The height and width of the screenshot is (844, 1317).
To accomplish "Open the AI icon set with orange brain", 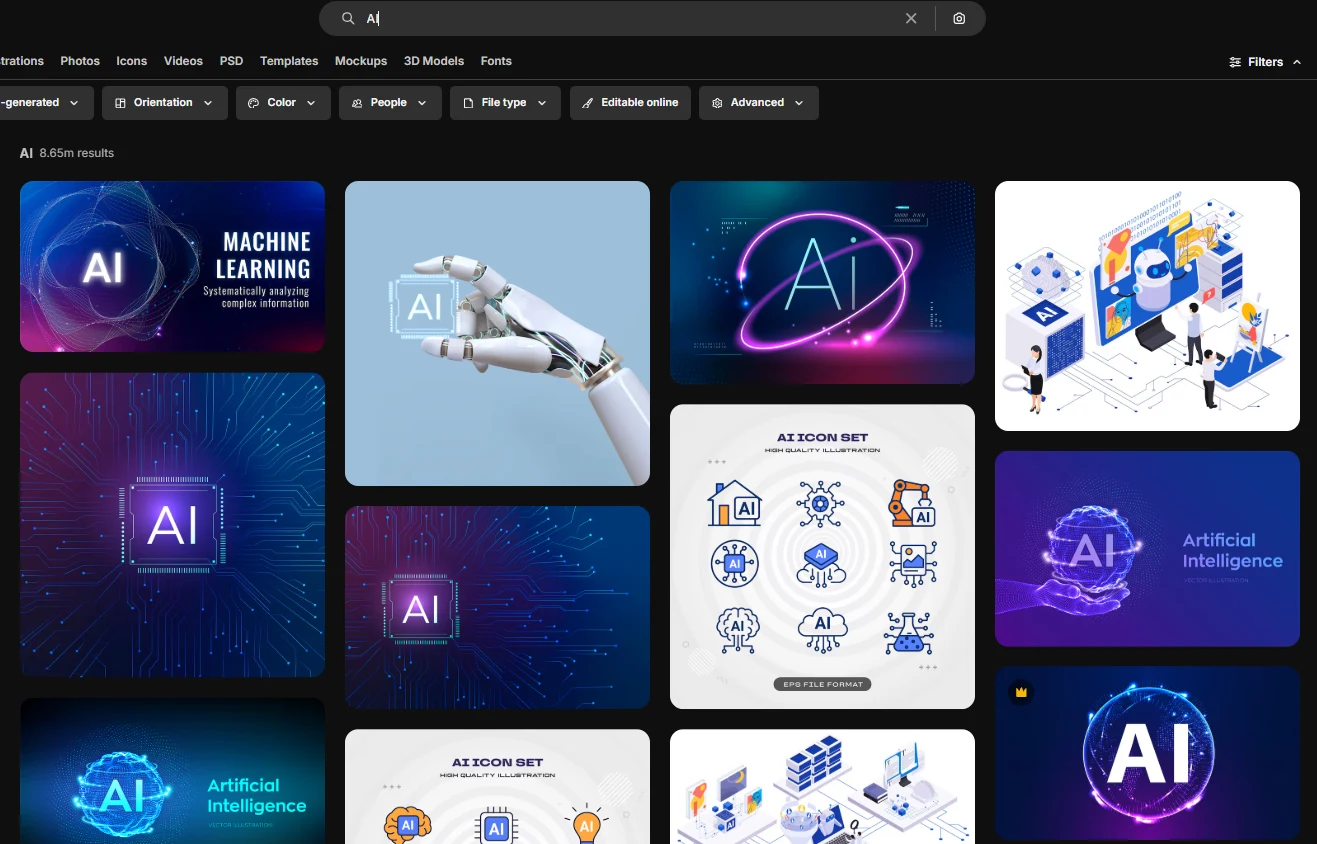I will pyautogui.click(x=497, y=786).
